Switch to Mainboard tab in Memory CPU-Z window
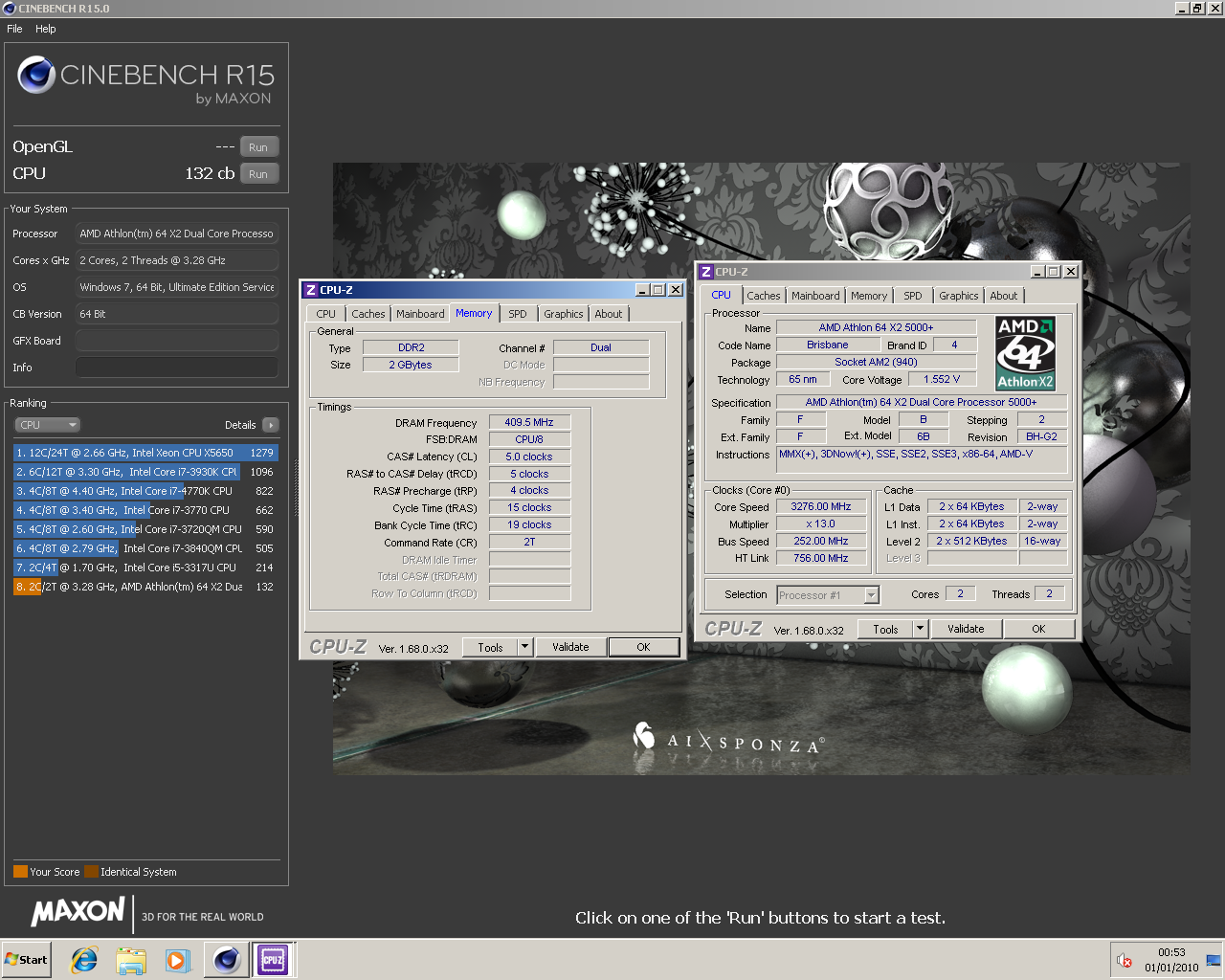Viewport: 1225px width, 980px height. [x=420, y=314]
